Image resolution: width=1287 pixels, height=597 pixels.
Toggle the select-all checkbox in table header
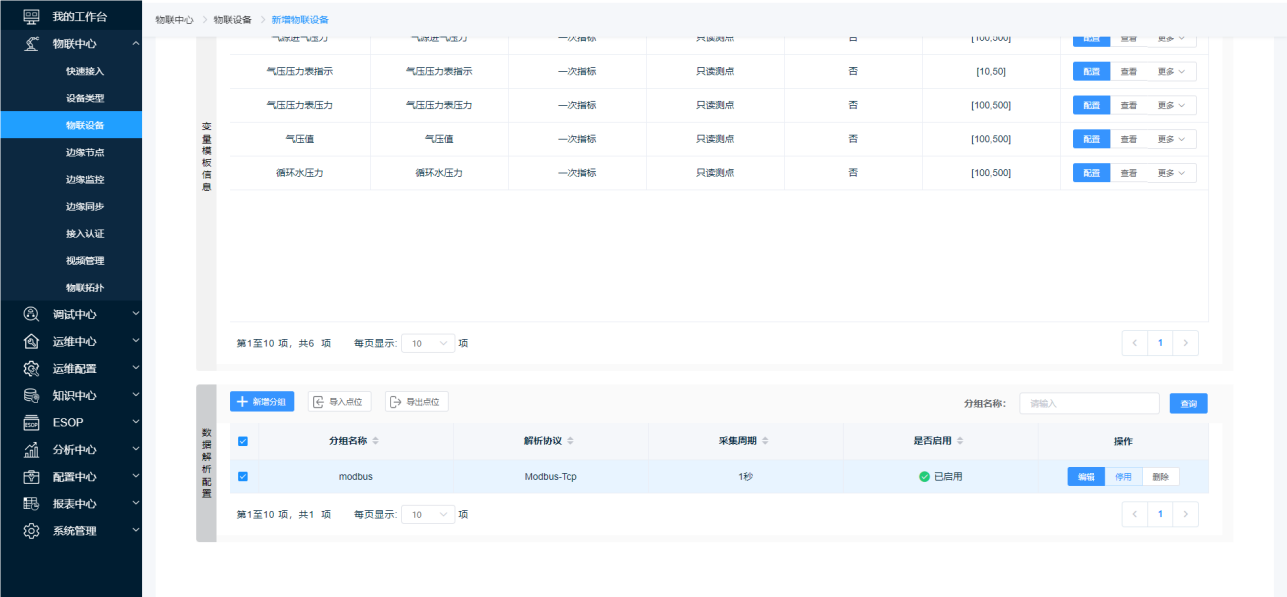pos(242,441)
